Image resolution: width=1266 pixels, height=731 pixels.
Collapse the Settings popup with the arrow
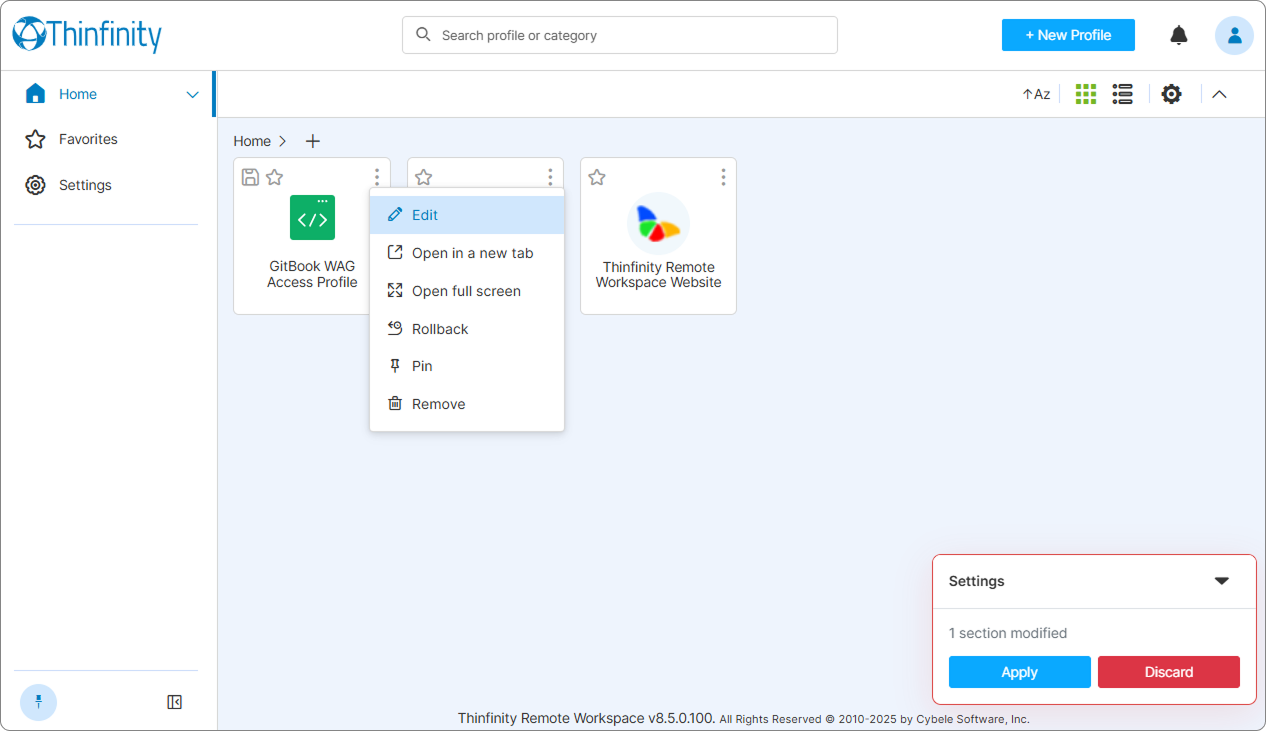(1222, 581)
